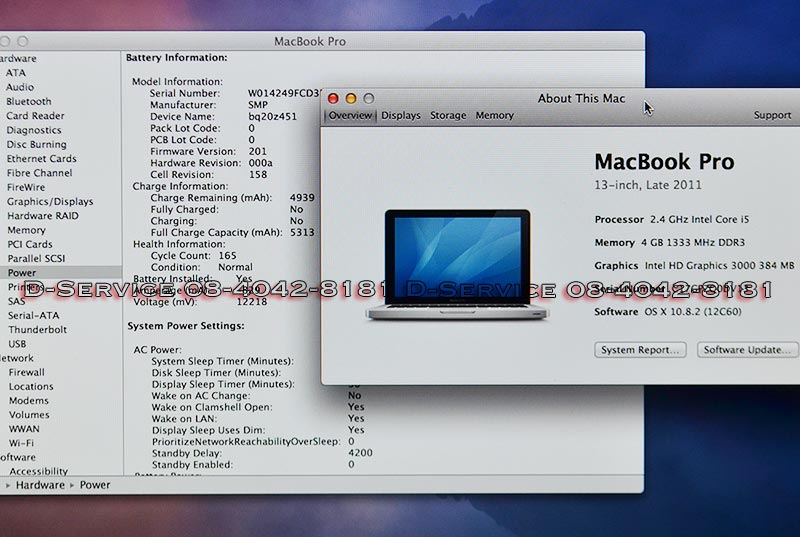Click 'Software OS X 10.8.2 (12C60)' line
The height and width of the screenshot is (537, 800).
[668, 312]
